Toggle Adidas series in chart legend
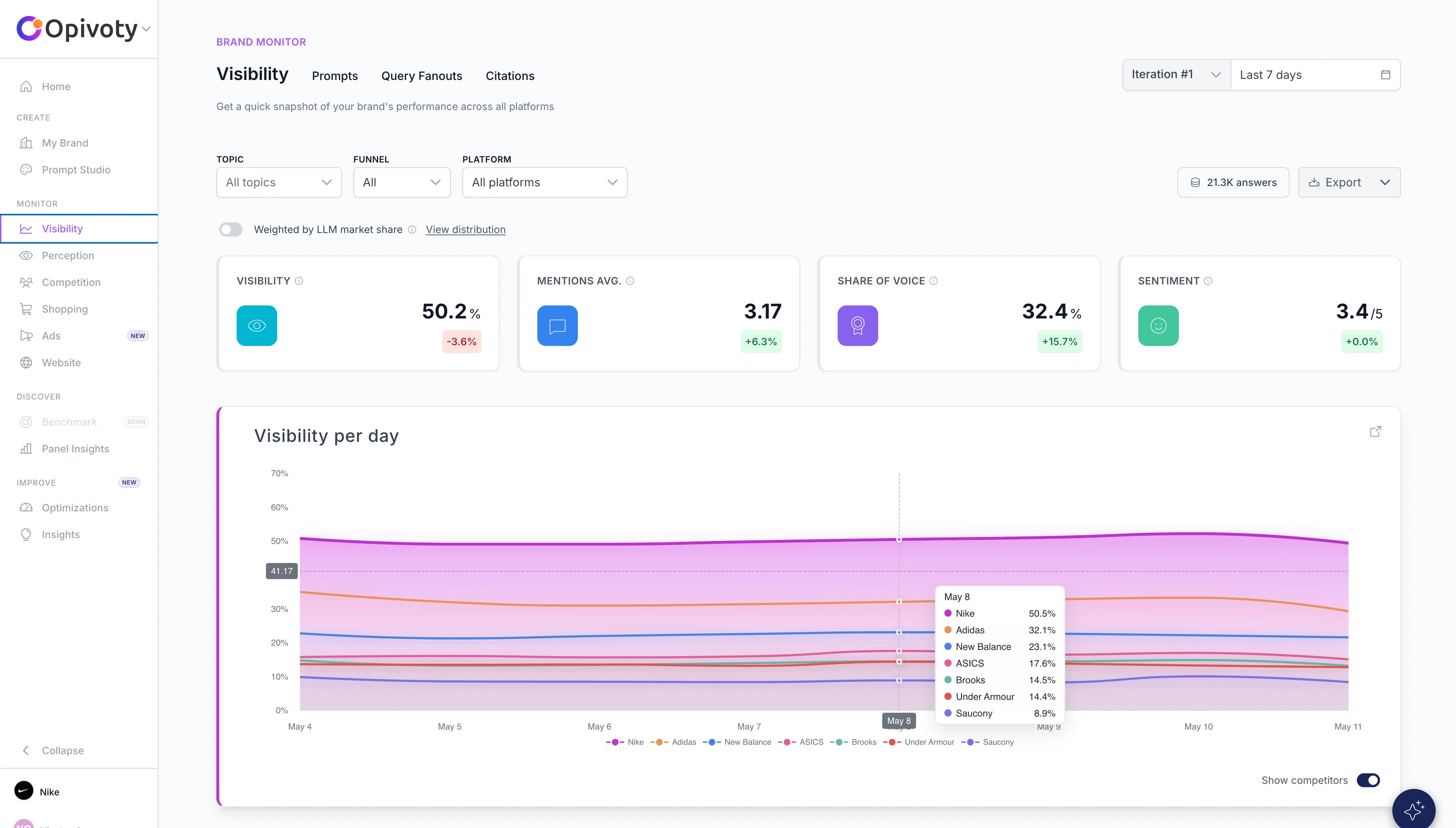This screenshot has height=828, width=1456. pyautogui.click(x=673, y=742)
